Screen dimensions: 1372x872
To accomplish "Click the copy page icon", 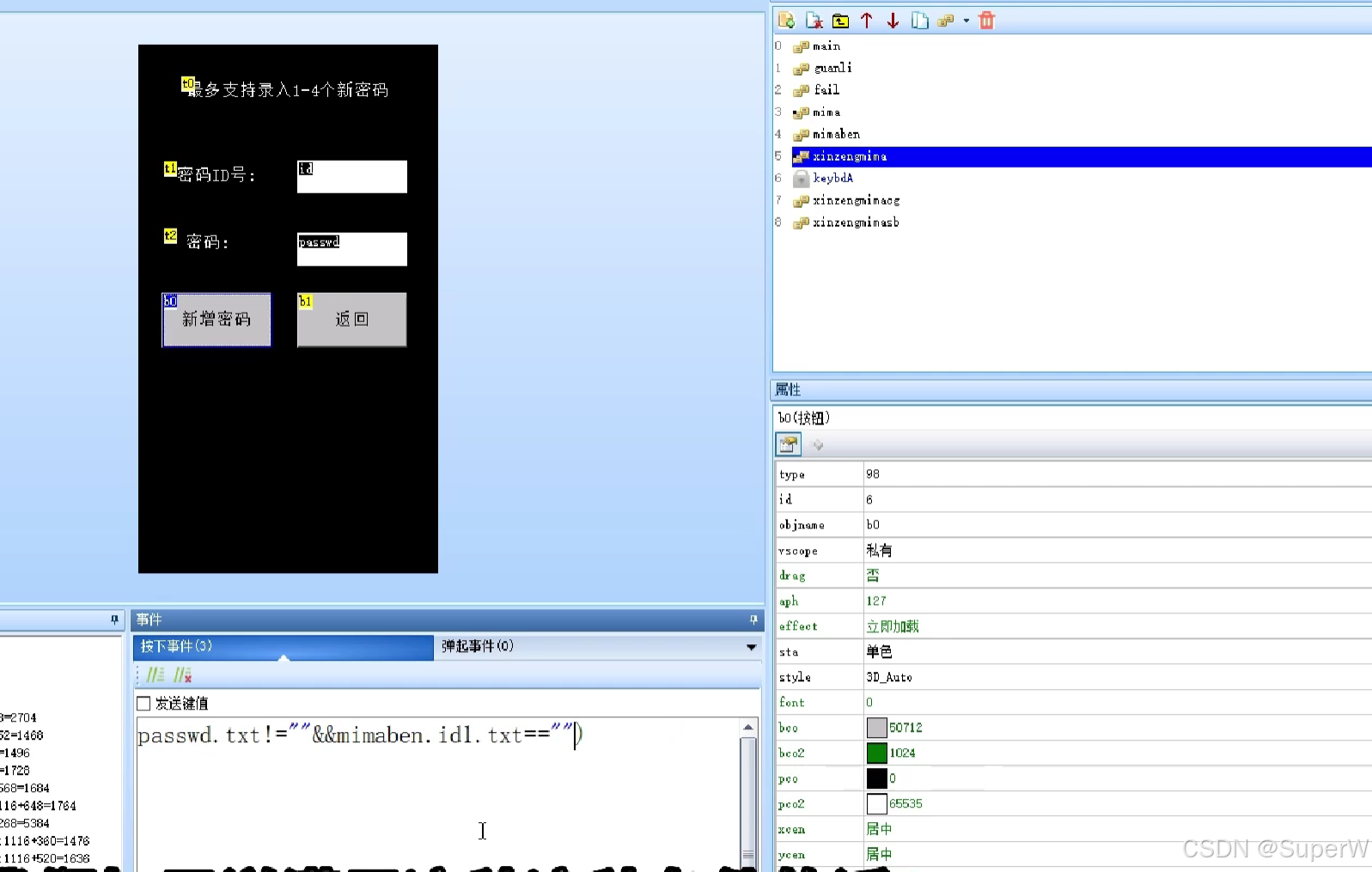I will [920, 21].
